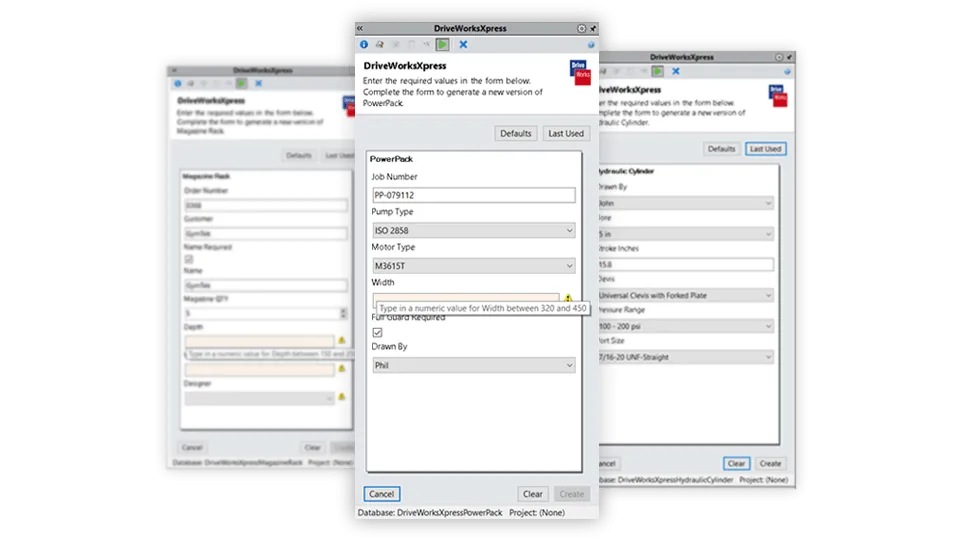Click the green Run button in PowerPack toolbar
Image resolution: width=960 pixels, height=540 pixels.
(x=442, y=45)
